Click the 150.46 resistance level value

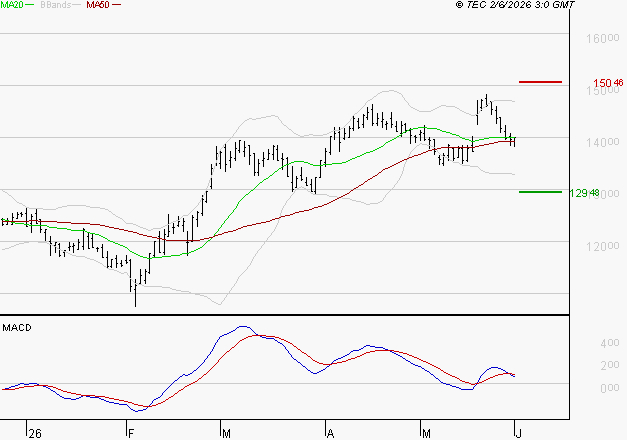608,83
